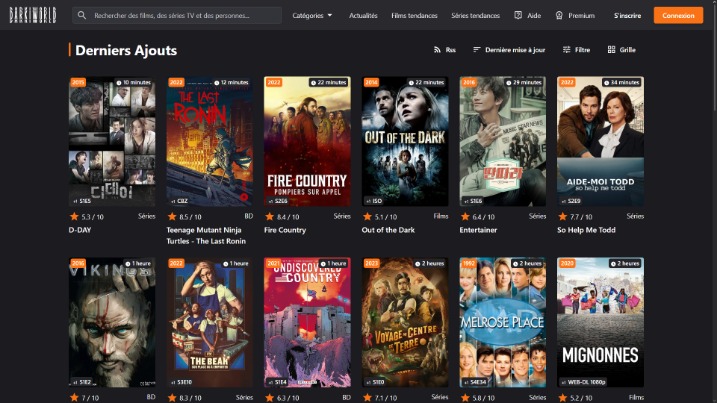Click the 29 minutes badge on Entertainer

[524, 82]
